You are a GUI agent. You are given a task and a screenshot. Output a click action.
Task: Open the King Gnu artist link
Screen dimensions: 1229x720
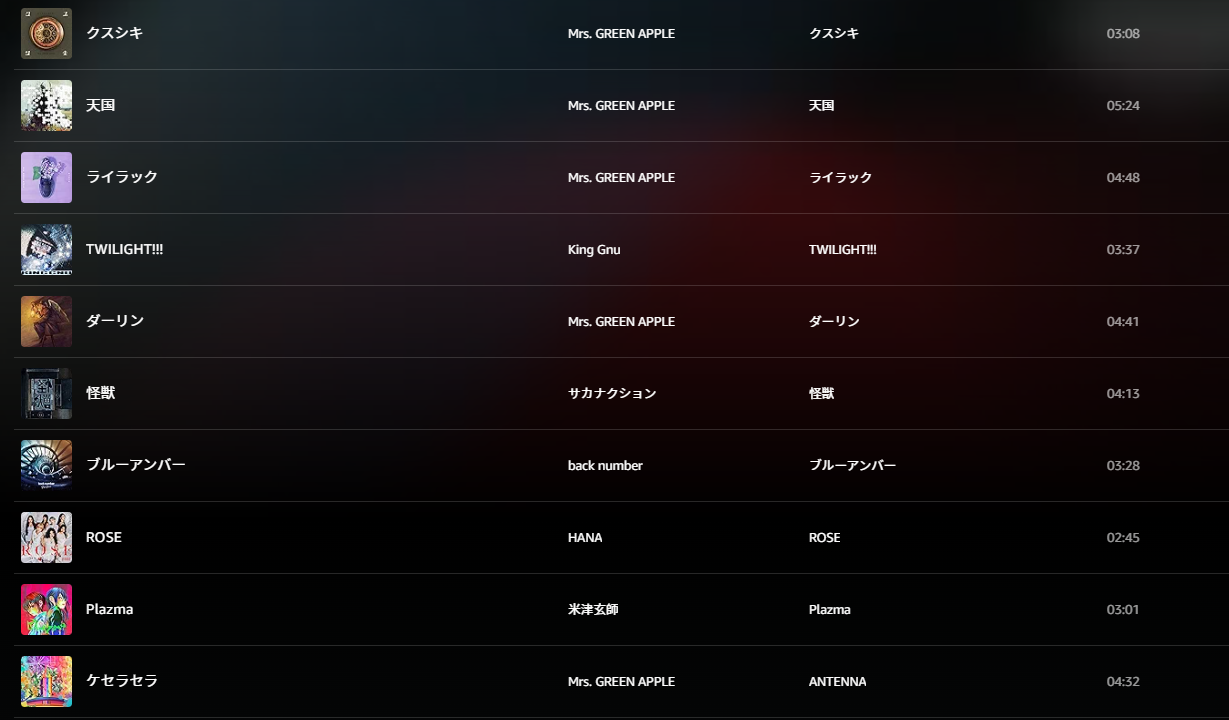pyautogui.click(x=594, y=249)
